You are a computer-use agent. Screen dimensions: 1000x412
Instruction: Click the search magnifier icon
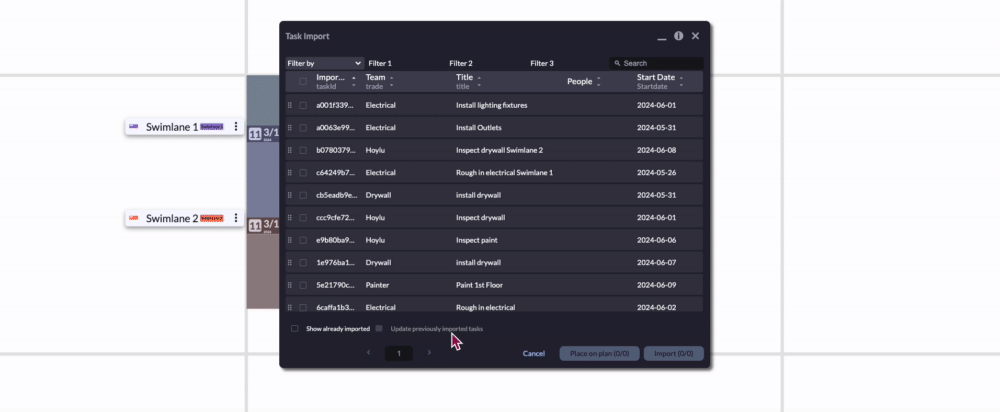[x=617, y=63]
